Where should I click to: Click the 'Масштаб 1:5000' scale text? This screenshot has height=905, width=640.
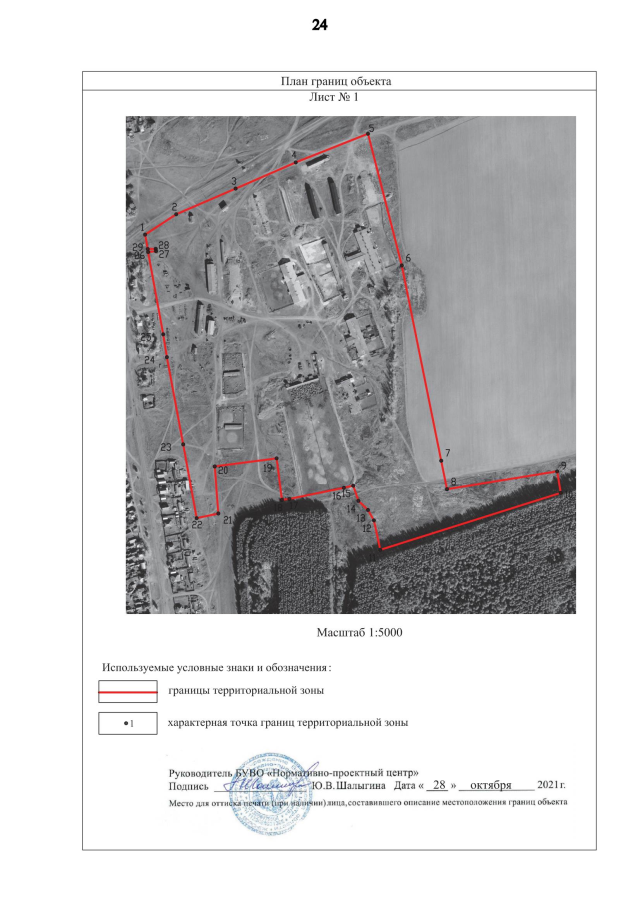pos(358,633)
